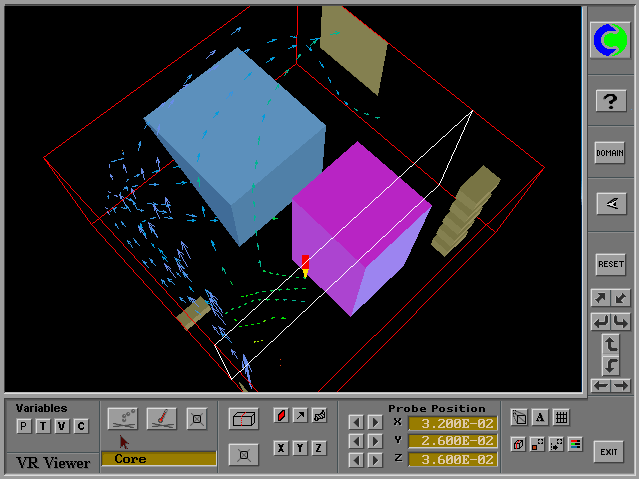
Task: Select the C variable button
Action: click(x=81, y=426)
